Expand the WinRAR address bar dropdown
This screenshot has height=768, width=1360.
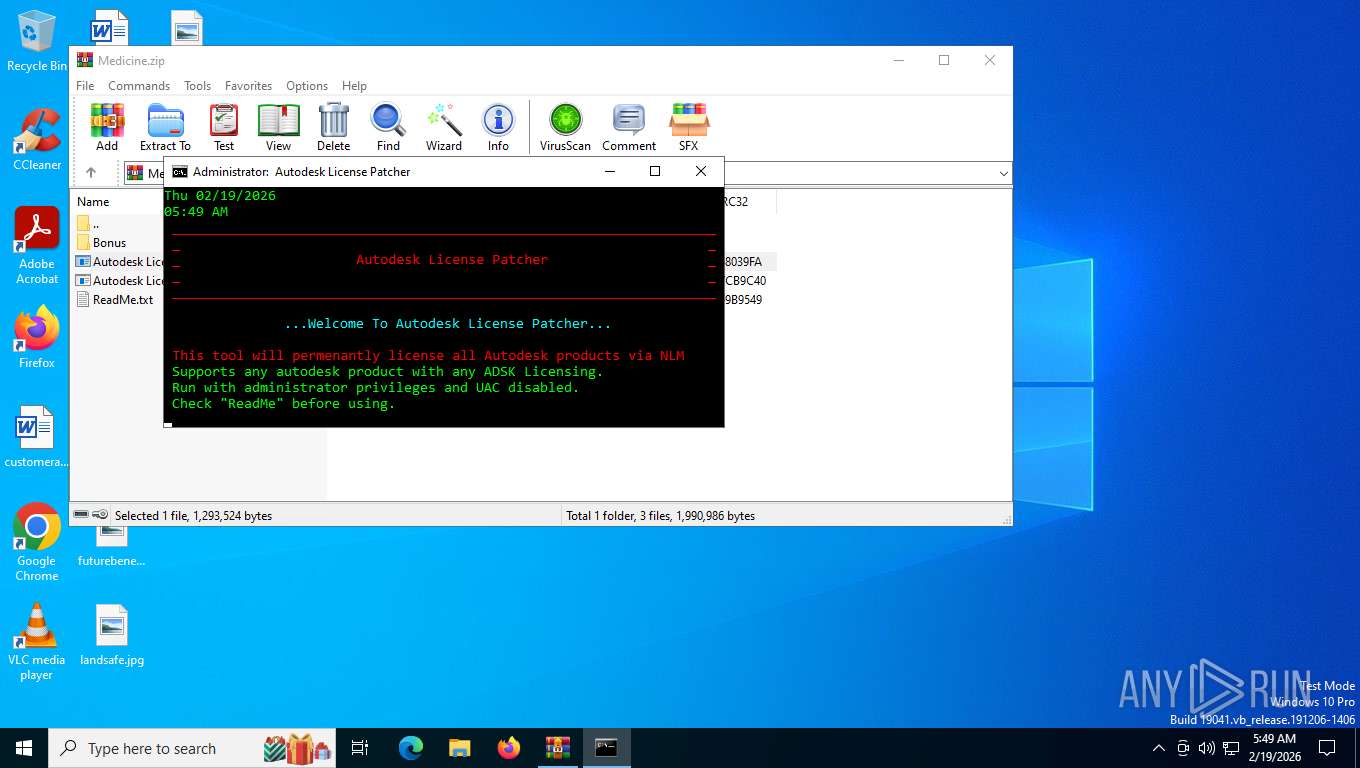pos(1003,174)
